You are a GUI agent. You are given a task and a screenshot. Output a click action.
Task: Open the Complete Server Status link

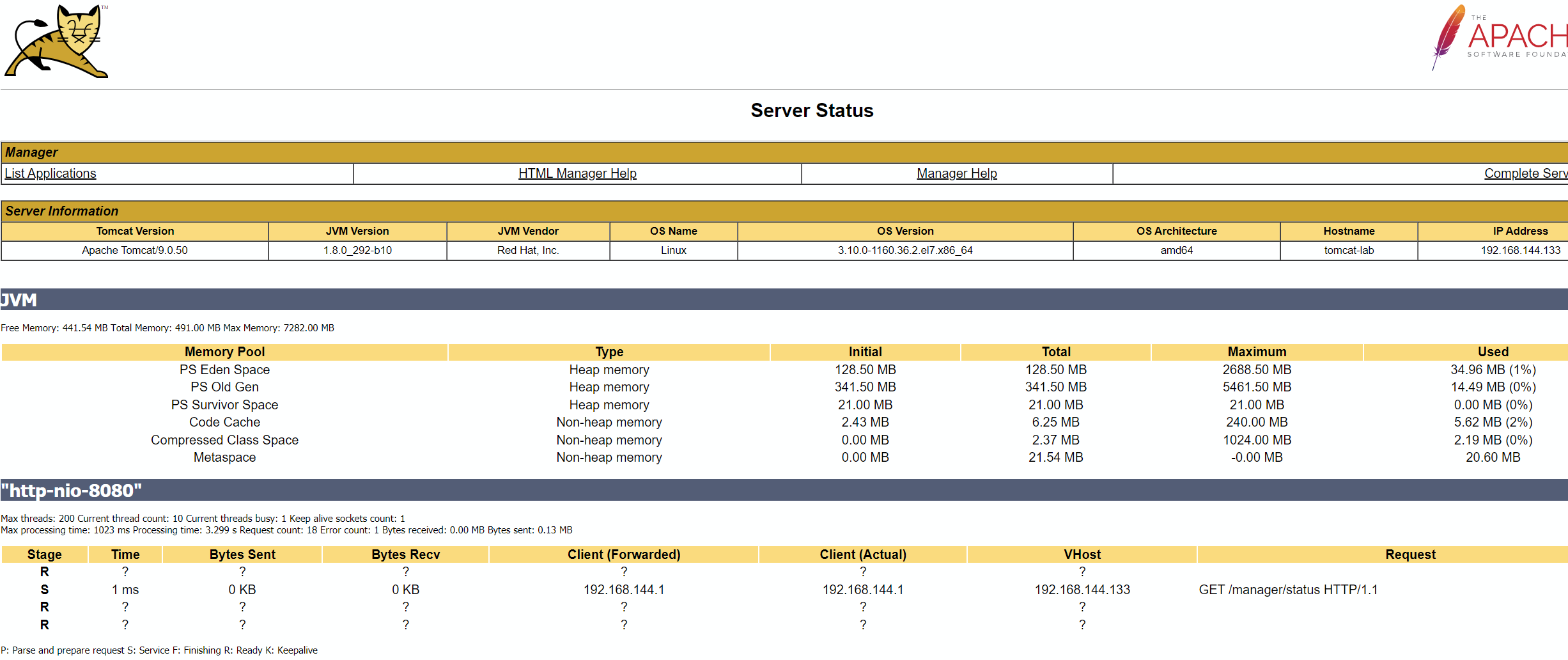pyautogui.click(x=1526, y=173)
